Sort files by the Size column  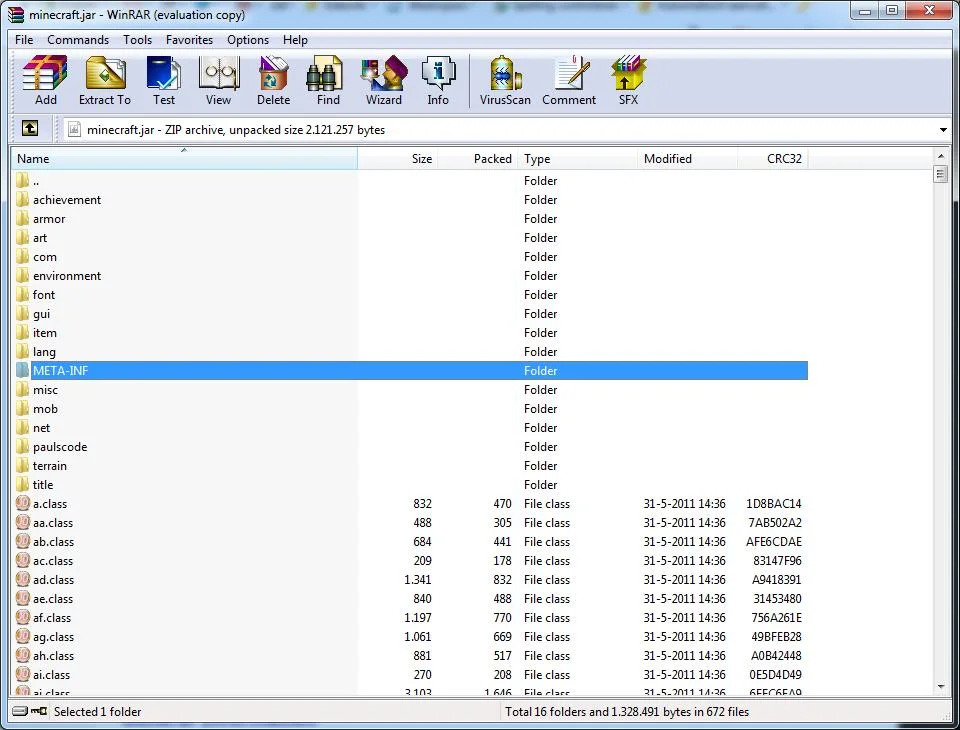(398, 159)
